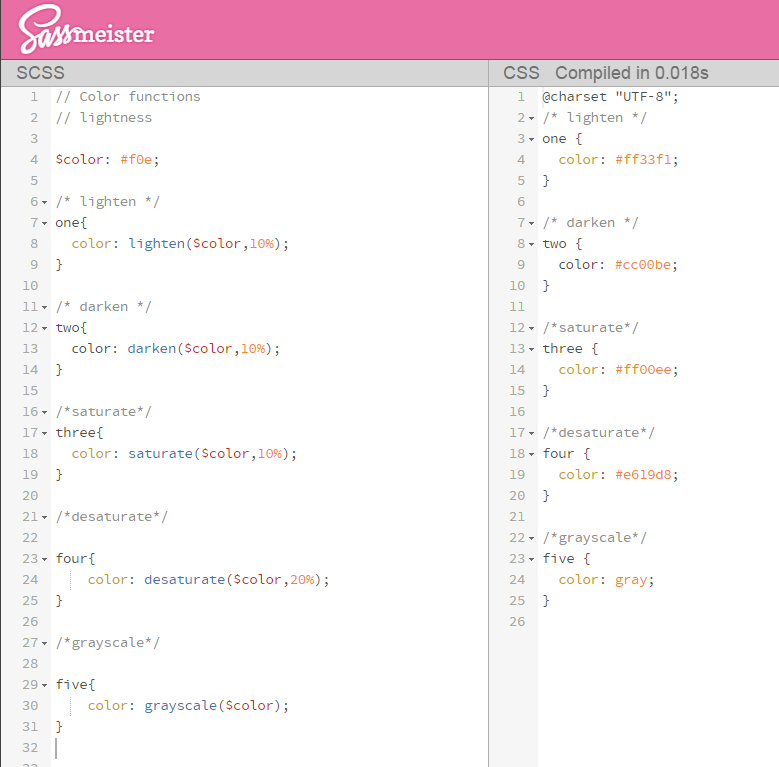Collapse fold arrow on CSS line 18
The image size is (779, 767).
coord(532,455)
